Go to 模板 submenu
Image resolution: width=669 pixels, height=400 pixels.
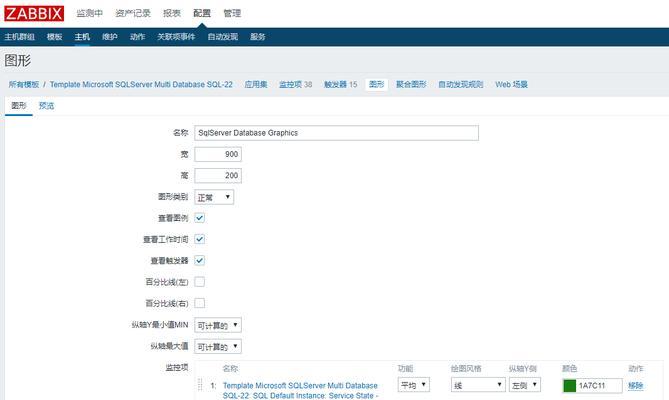pos(55,37)
